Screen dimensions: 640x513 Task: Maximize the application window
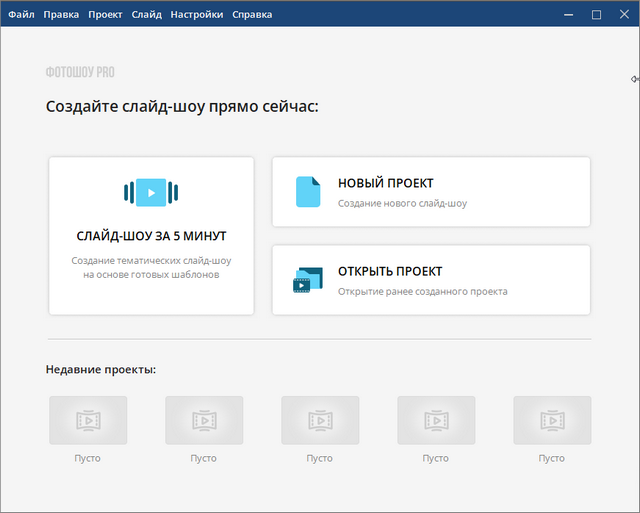(597, 14)
